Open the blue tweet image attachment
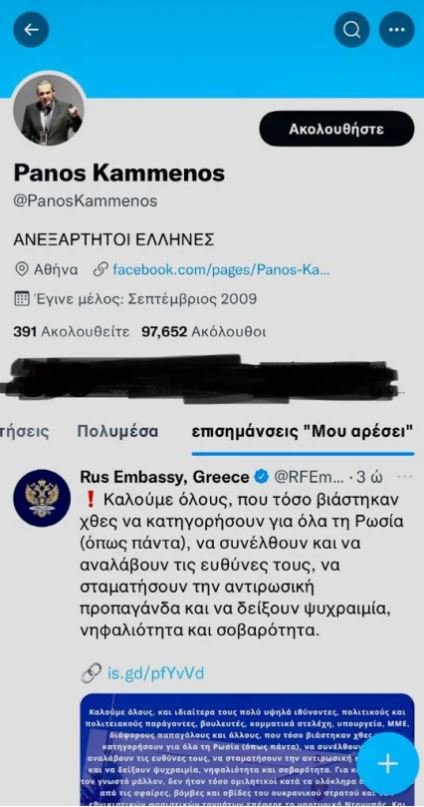This screenshot has height=807, width=424. tap(247, 750)
